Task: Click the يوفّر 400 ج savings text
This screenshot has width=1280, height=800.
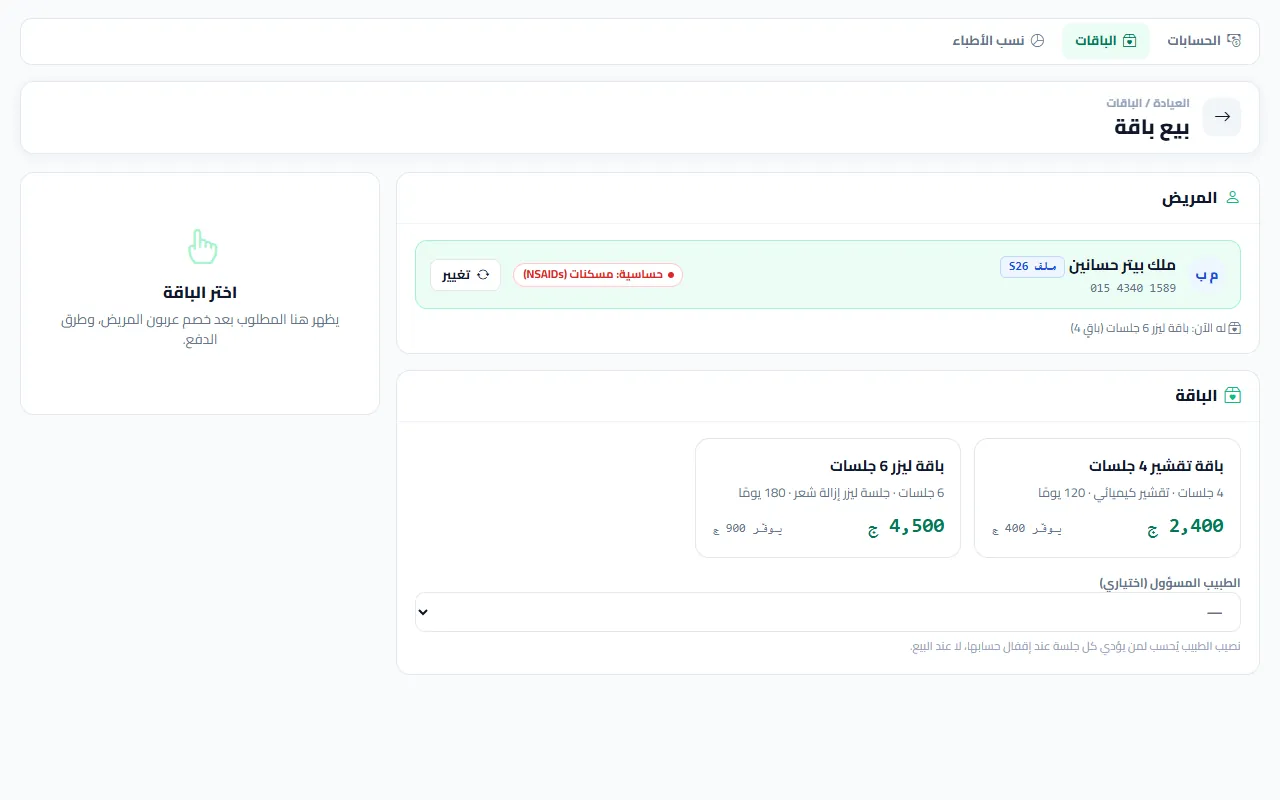Action: tap(1027, 529)
